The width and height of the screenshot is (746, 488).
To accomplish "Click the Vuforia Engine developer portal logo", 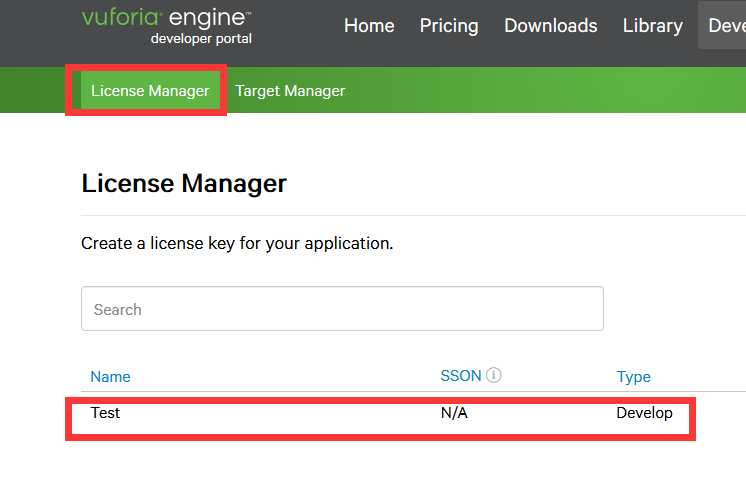I will tap(167, 27).
